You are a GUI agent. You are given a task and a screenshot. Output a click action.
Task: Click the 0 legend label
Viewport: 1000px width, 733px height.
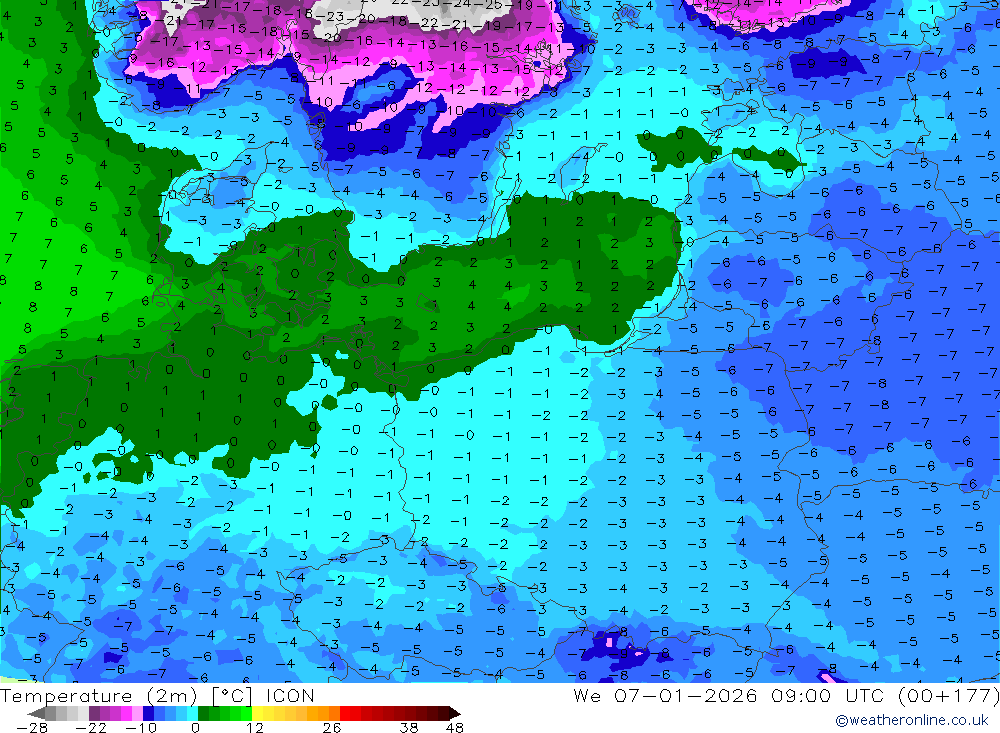pyautogui.click(x=195, y=727)
